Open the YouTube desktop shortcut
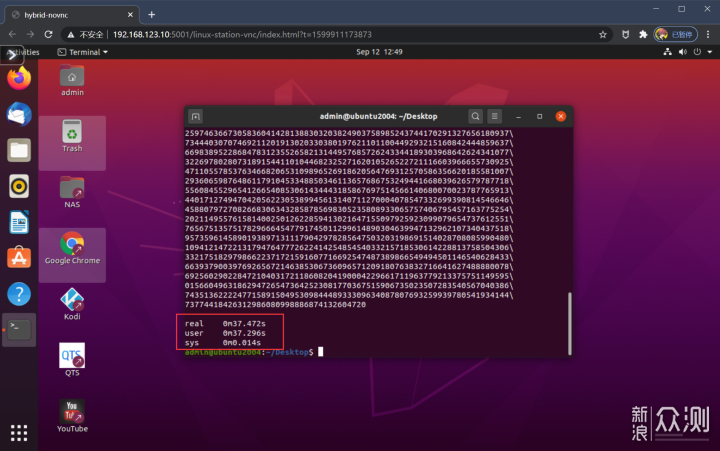The width and height of the screenshot is (720, 451). pyautogui.click(x=72, y=415)
